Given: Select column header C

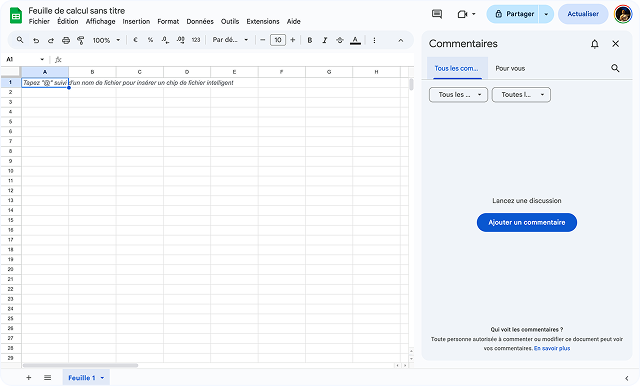Looking at the screenshot, I should click(x=140, y=72).
